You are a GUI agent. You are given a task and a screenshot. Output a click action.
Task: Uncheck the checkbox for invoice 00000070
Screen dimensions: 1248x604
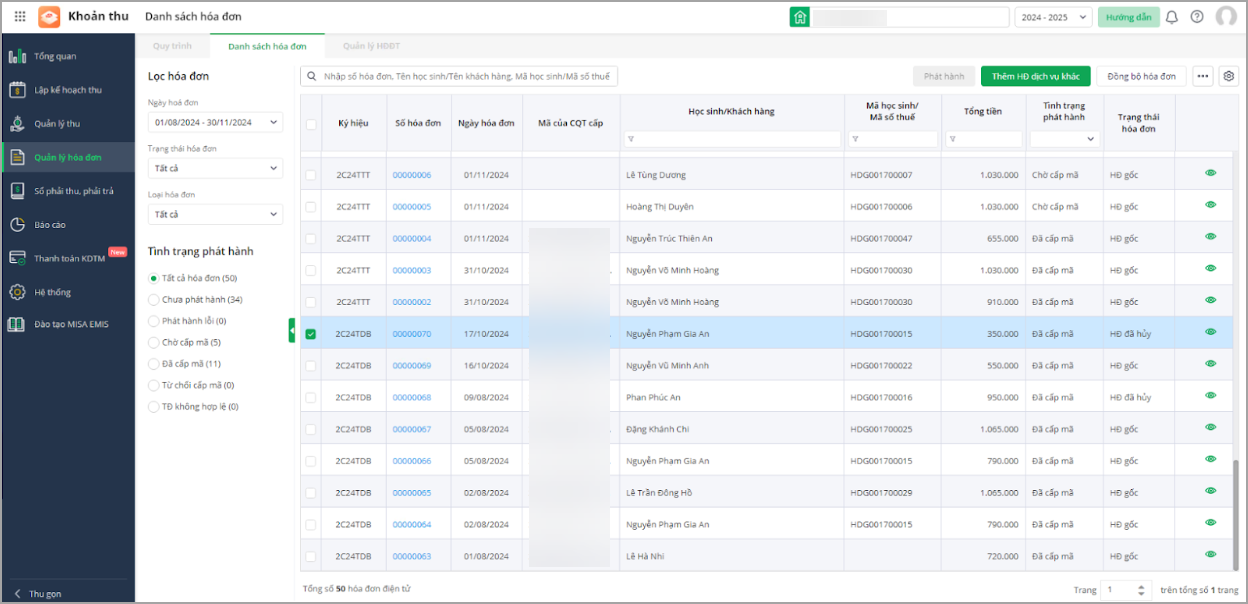(x=310, y=334)
